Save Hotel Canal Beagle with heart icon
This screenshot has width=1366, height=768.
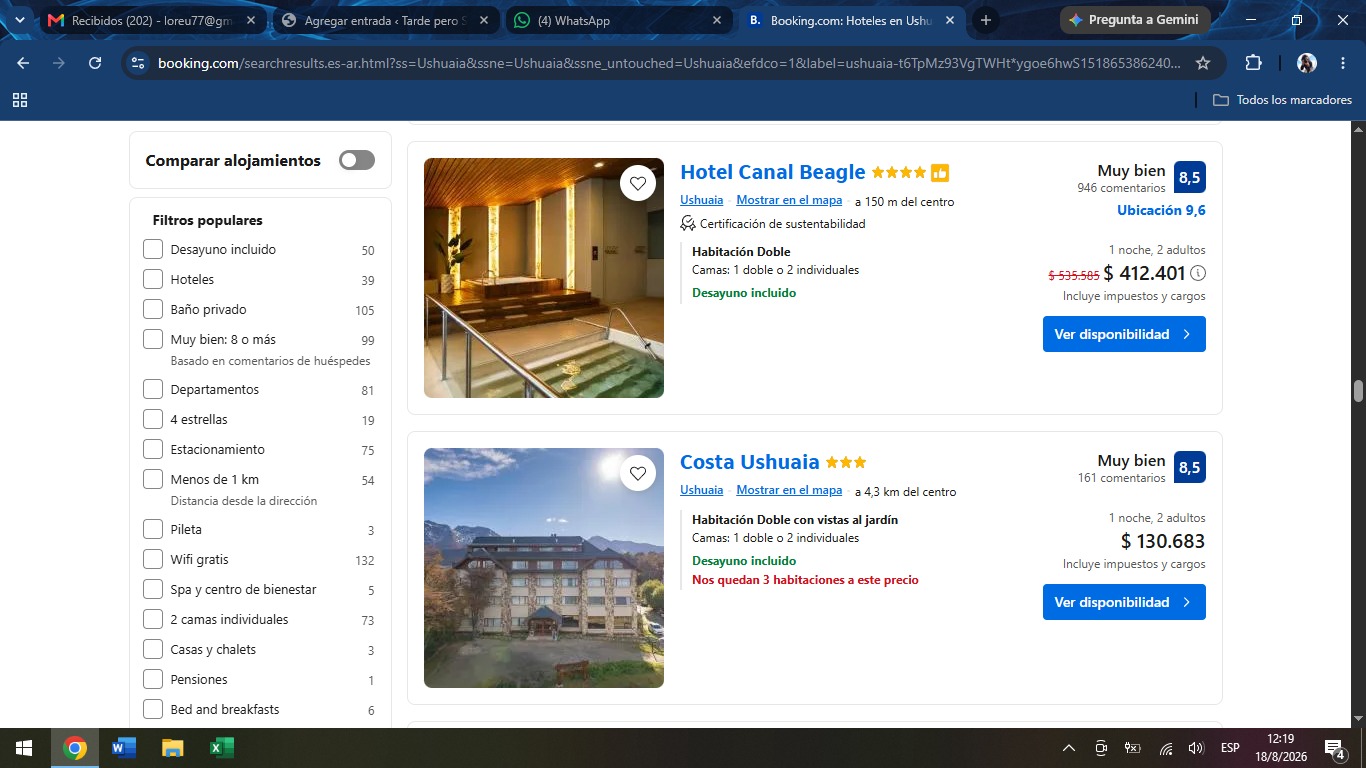coord(638,183)
